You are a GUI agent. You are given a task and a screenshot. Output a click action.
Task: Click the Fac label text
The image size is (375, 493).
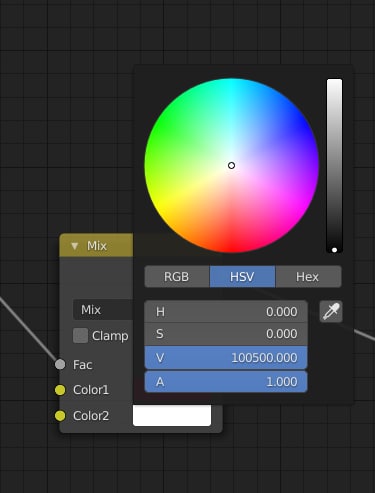coord(82,365)
